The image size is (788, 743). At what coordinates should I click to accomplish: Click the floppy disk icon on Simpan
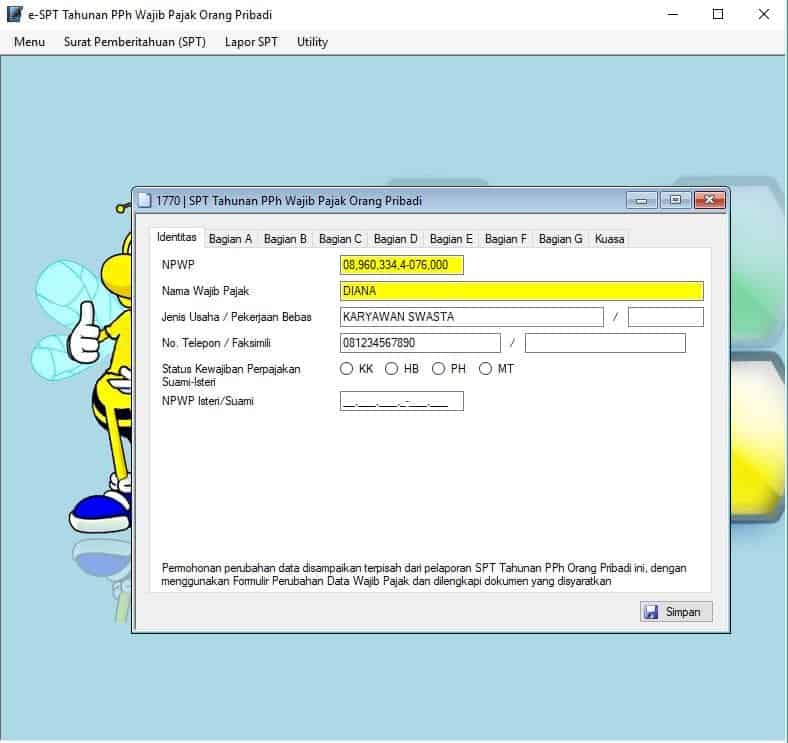click(651, 611)
